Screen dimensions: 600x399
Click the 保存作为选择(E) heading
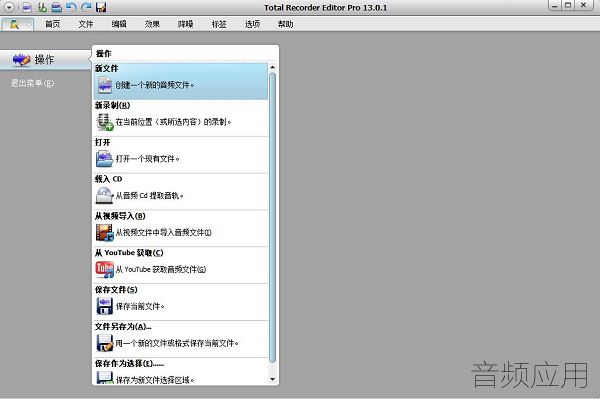(x=129, y=363)
